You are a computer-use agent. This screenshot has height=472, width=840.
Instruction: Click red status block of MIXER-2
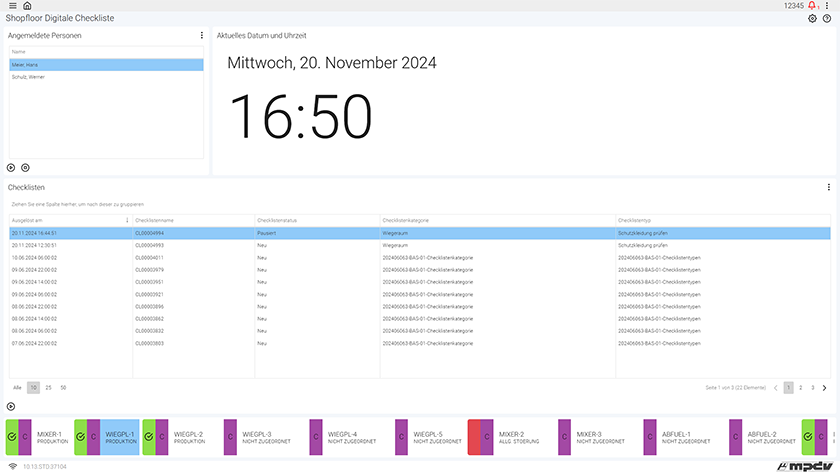tap(474, 437)
